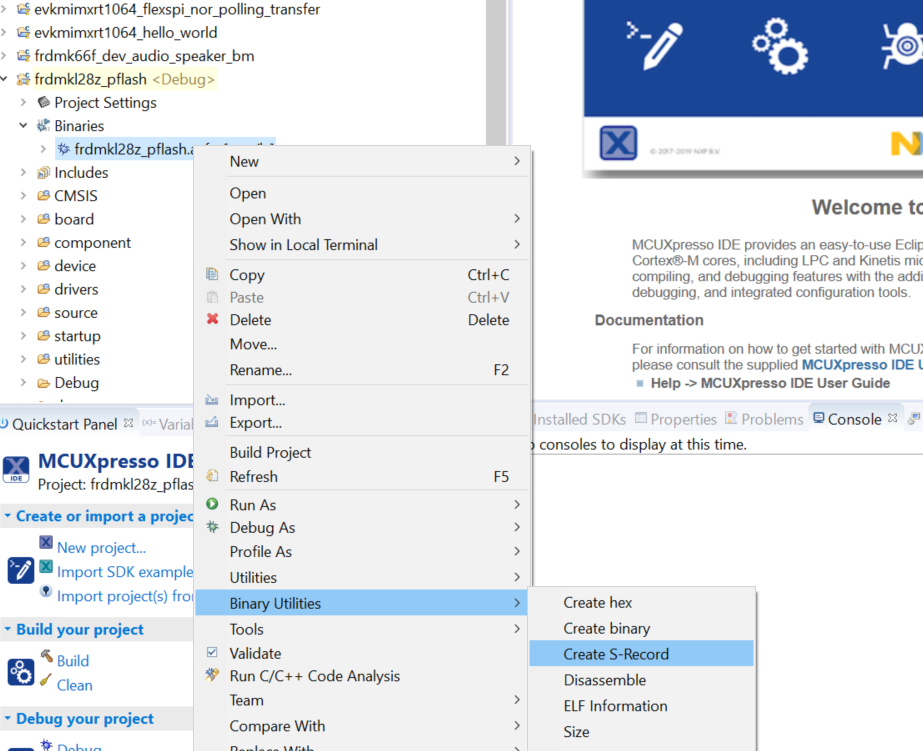Select the startup folder in tree
Image resolution: width=923 pixels, height=751 pixels.
coord(77,336)
